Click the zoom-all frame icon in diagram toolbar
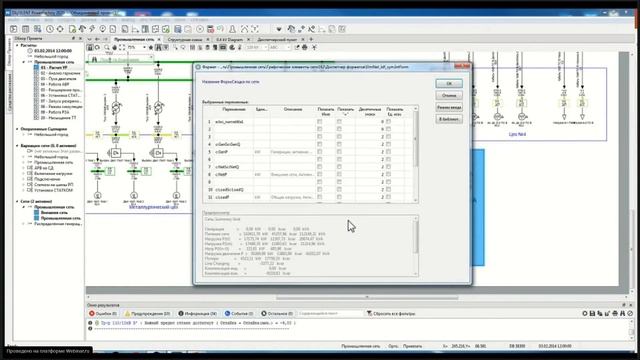640x360 pixels. pyautogui.click(x=122, y=48)
